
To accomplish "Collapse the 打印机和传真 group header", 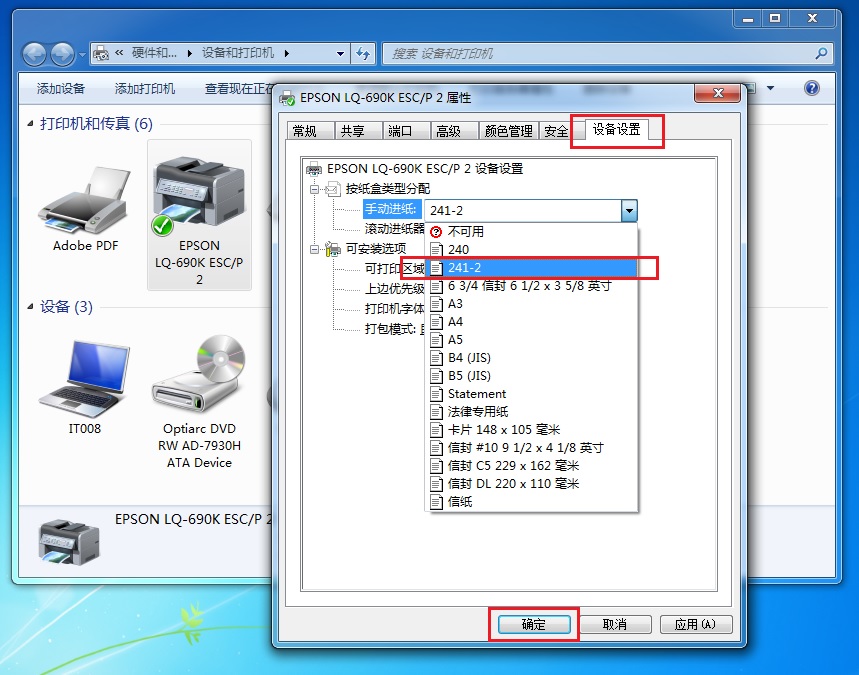I will pyautogui.click(x=31, y=124).
